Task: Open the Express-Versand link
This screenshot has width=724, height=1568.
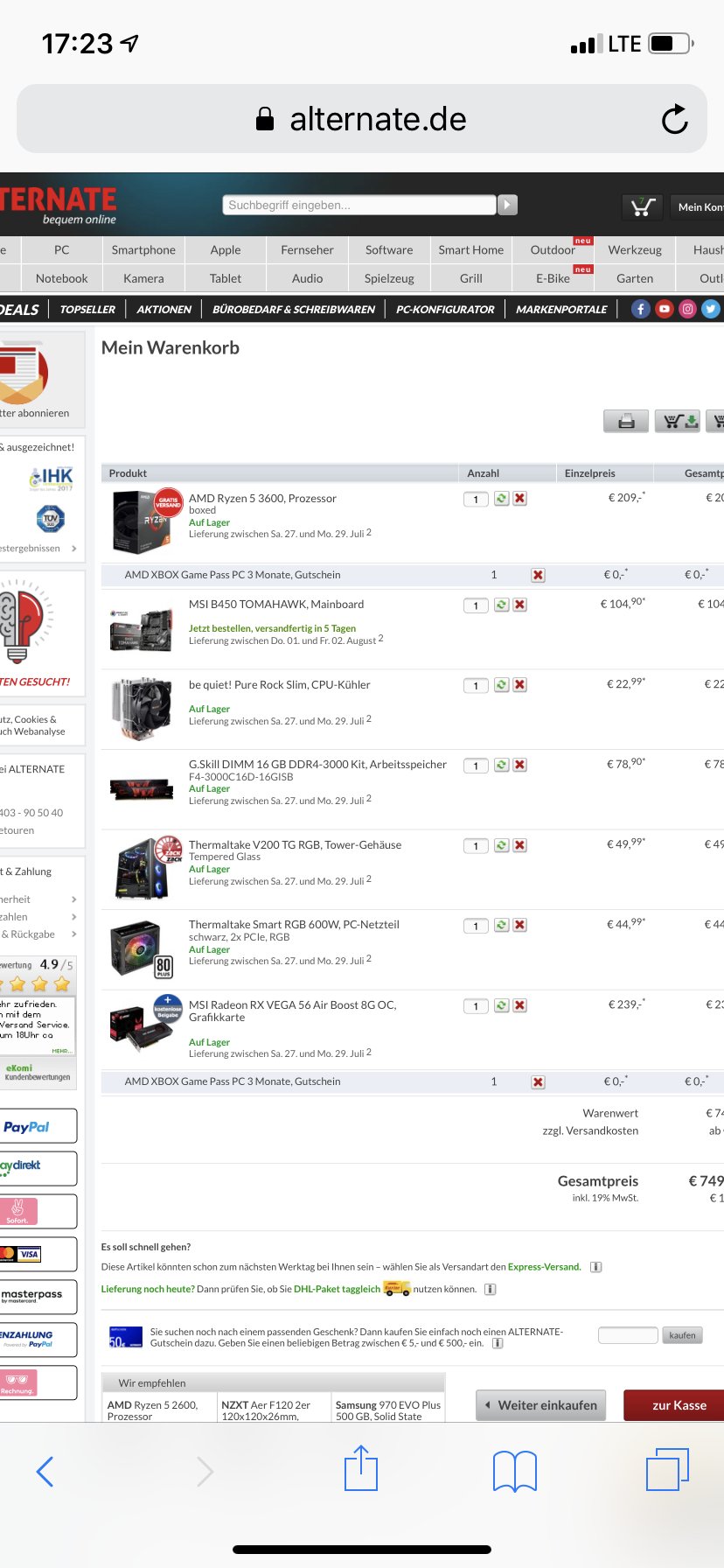Action: [x=544, y=1267]
